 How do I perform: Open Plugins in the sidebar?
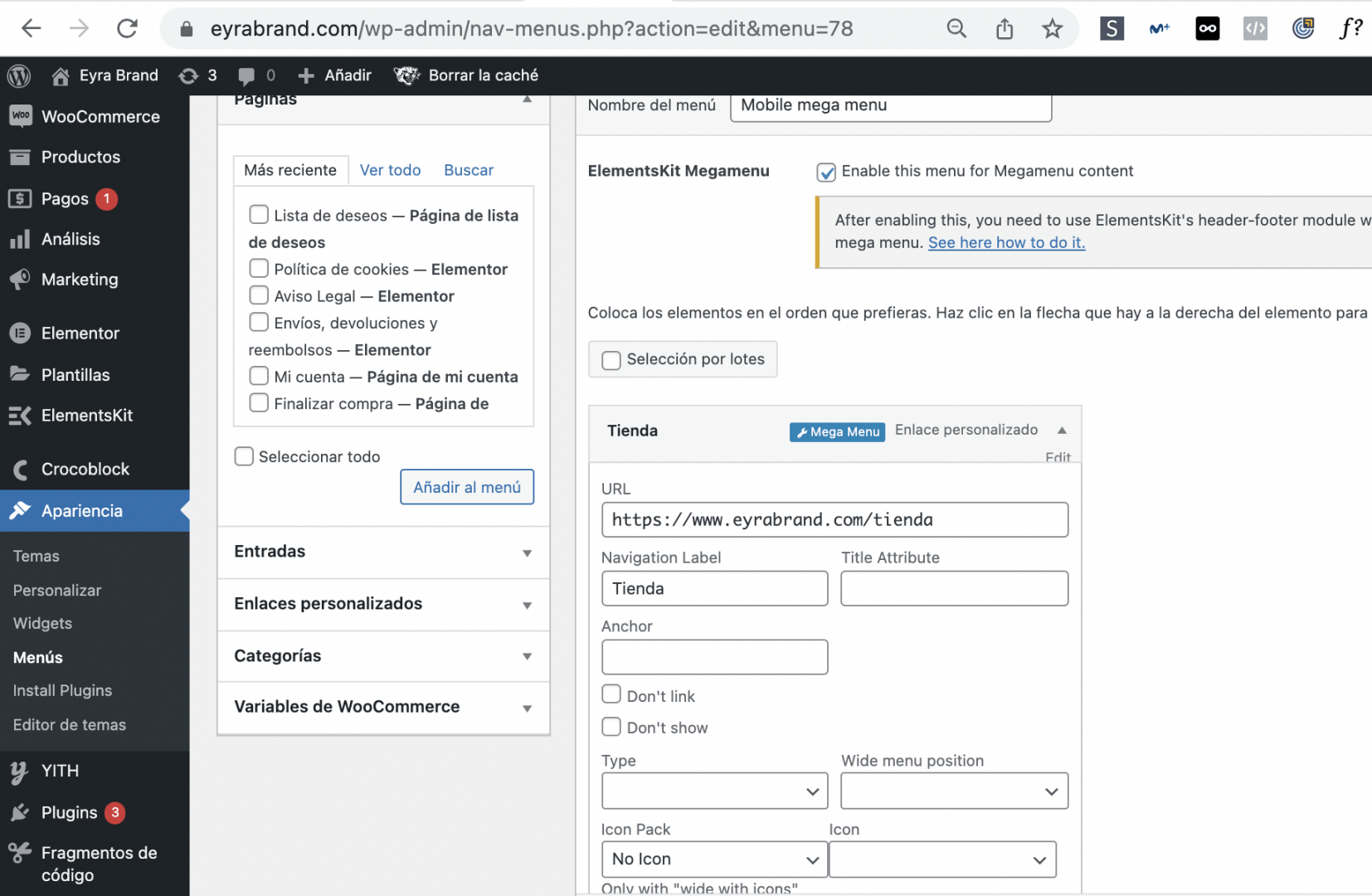(95, 812)
